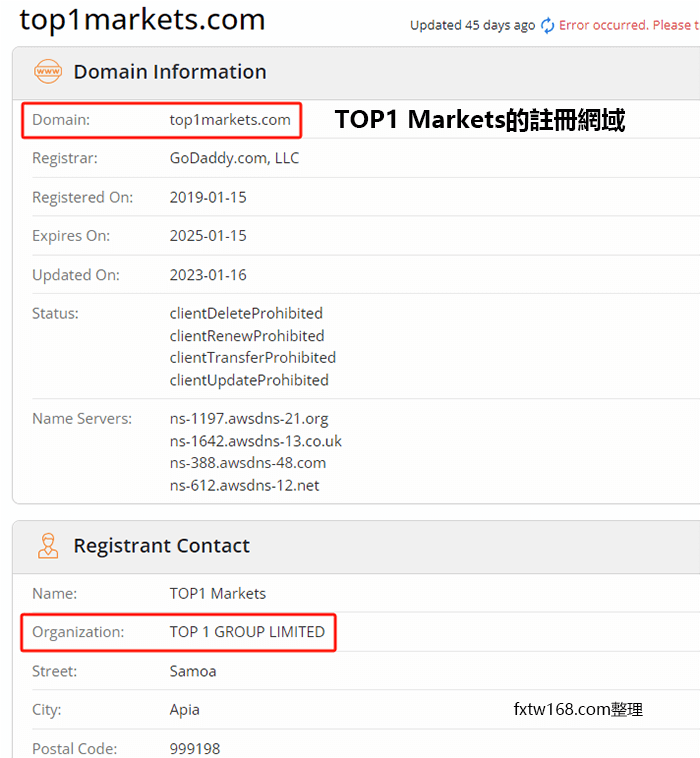Click the Domain Information heading
The image size is (700, 758).
[170, 72]
